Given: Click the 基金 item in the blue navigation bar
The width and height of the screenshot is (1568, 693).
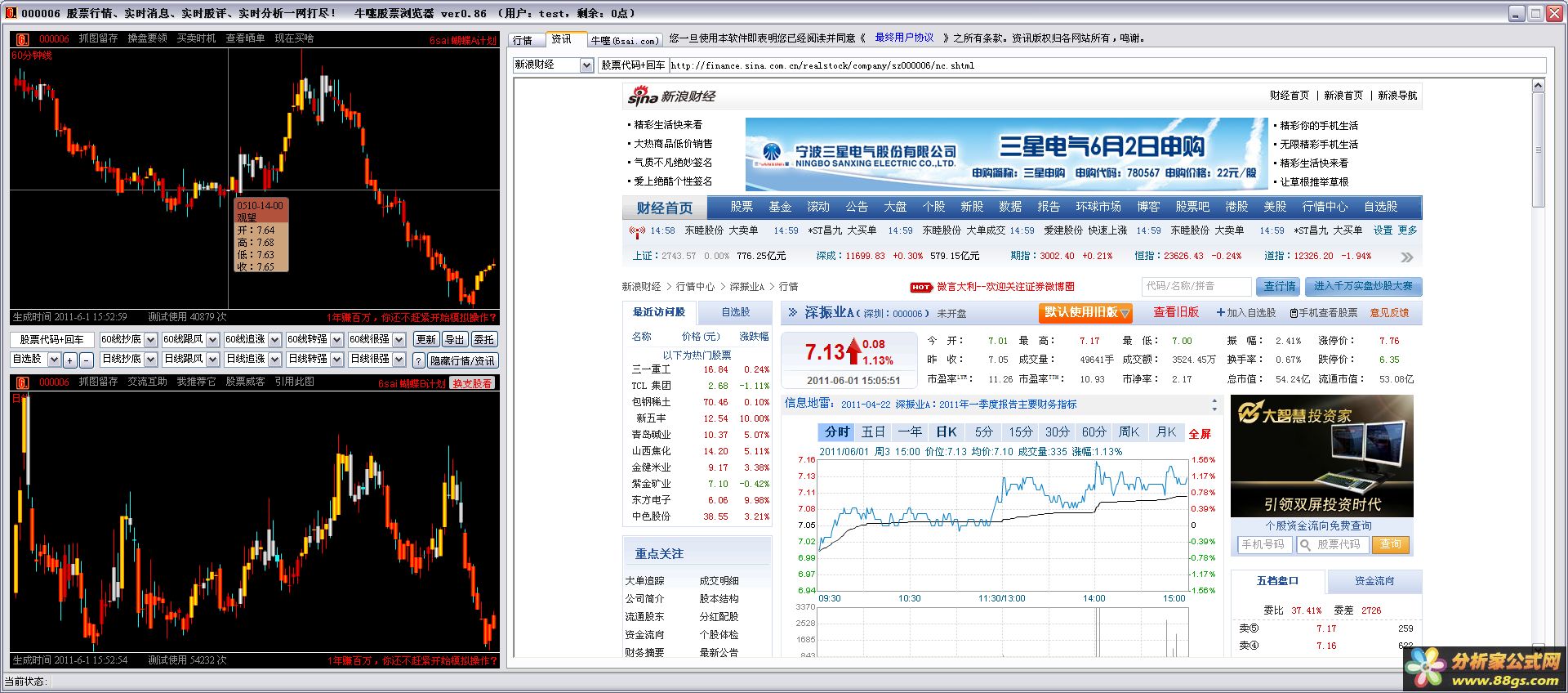Looking at the screenshot, I should click(780, 207).
